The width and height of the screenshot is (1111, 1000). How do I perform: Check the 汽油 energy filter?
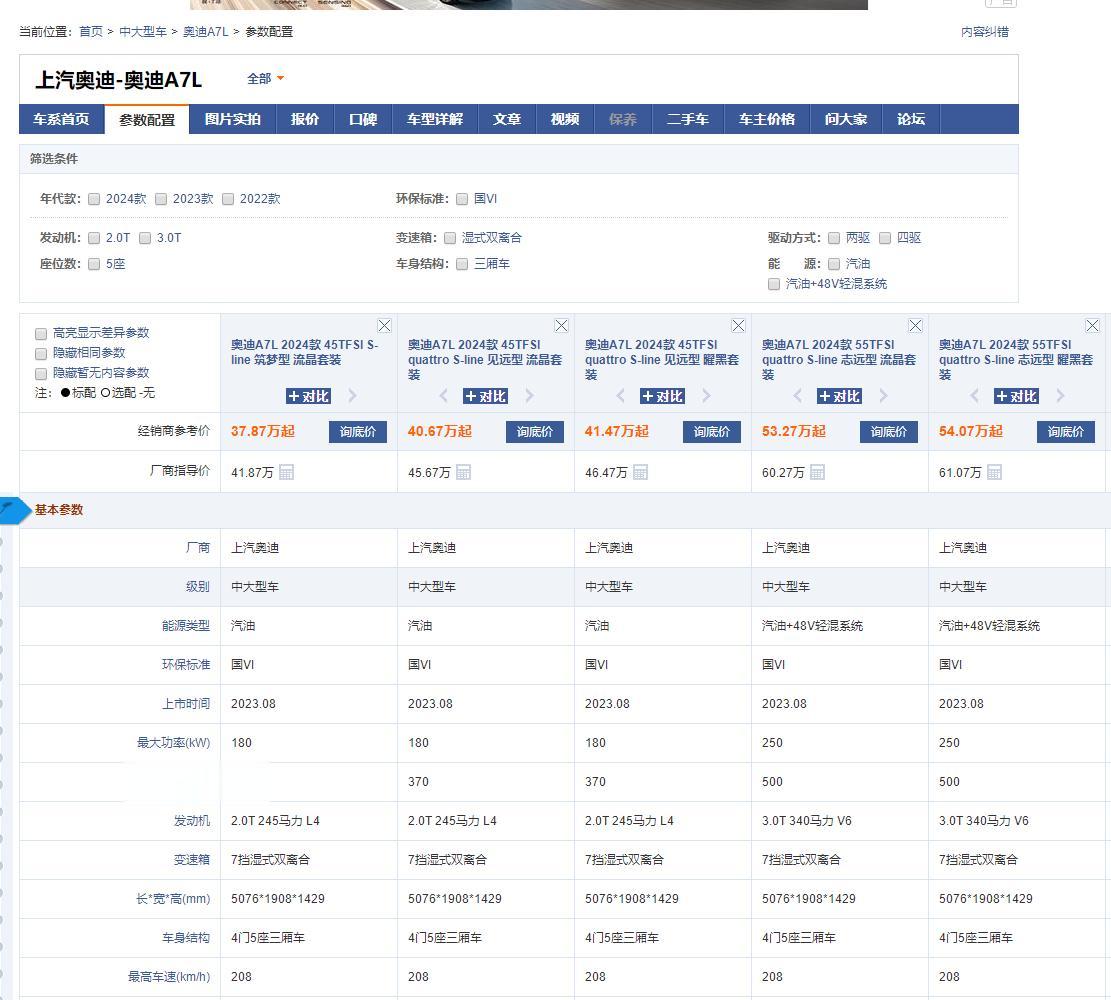click(834, 264)
